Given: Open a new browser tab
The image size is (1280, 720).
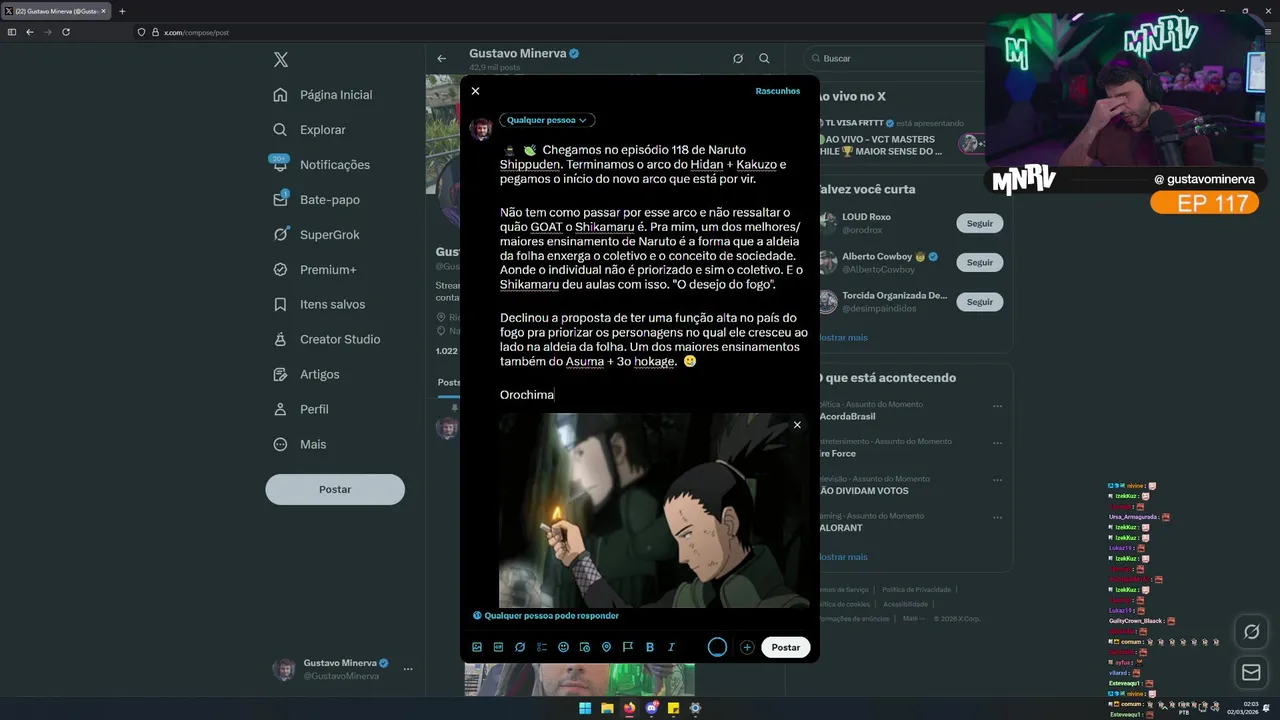Looking at the screenshot, I should [x=122, y=11].
